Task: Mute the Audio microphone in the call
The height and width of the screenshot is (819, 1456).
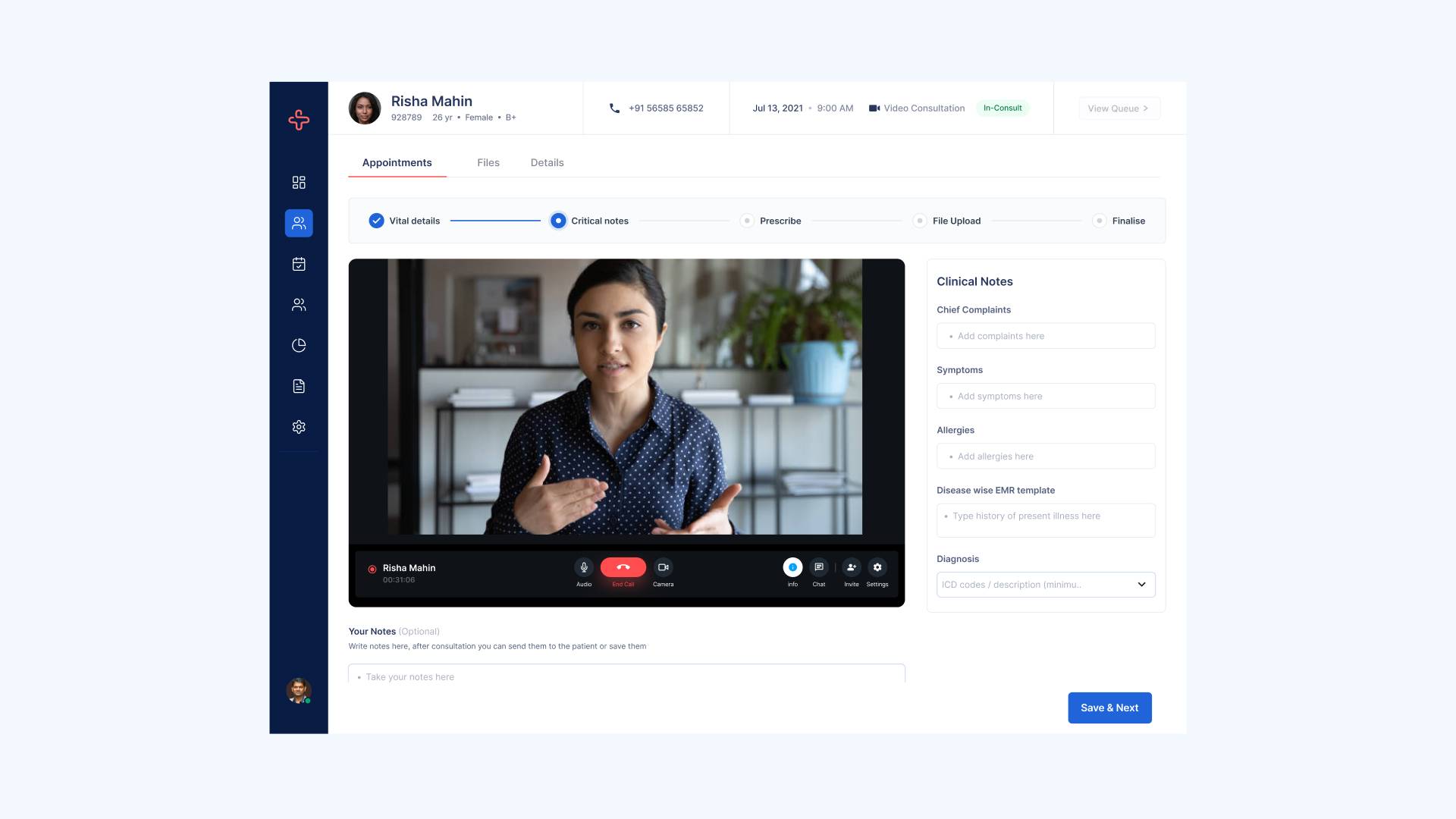Action: point(584,566)
